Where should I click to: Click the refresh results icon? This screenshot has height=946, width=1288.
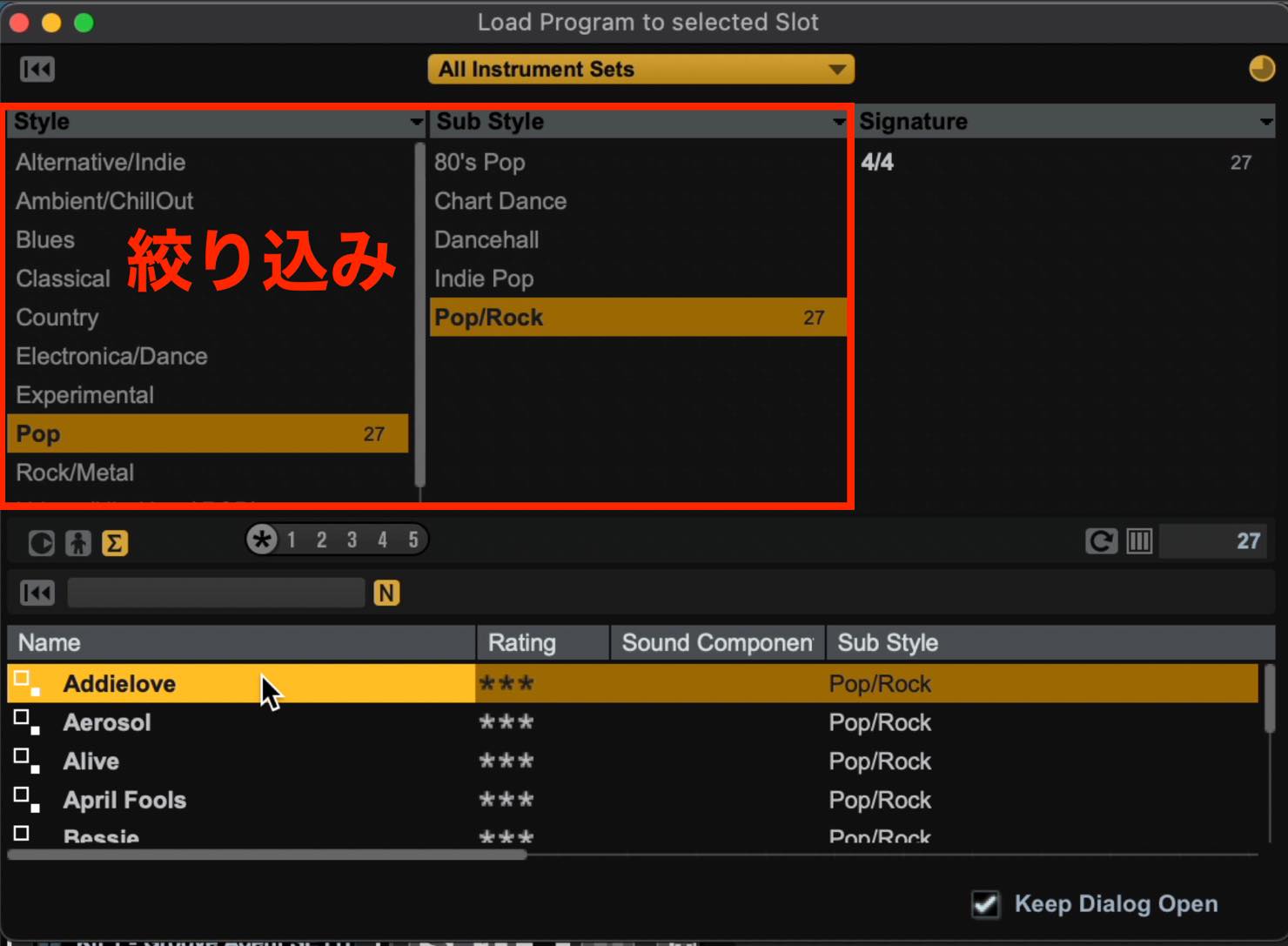coord(1101,541)
